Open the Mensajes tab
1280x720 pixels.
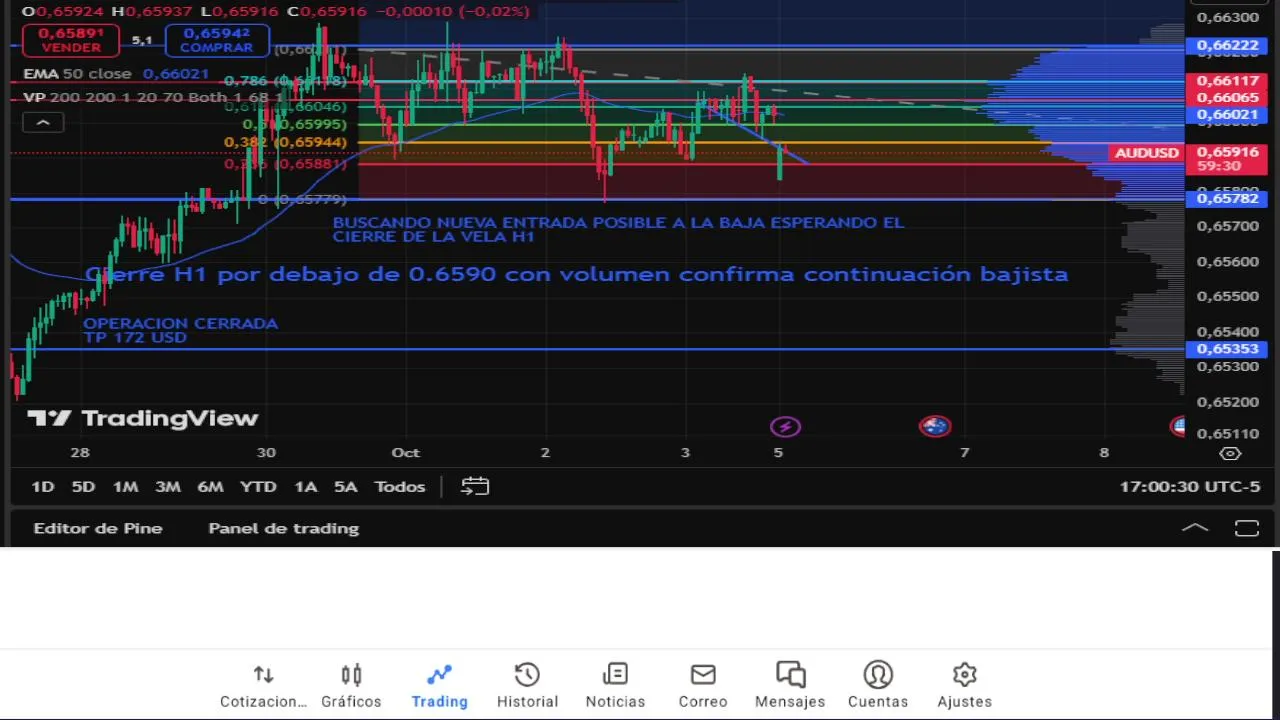pos(790,686)
